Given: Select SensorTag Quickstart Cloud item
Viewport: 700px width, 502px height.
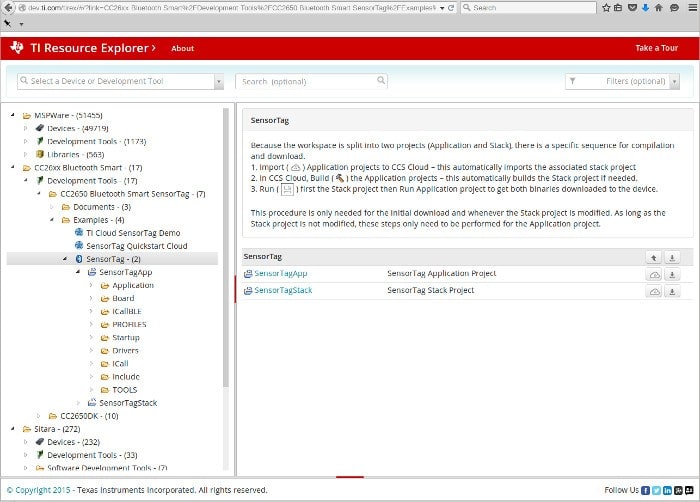Looking at the screenshot, I should 137,246.
